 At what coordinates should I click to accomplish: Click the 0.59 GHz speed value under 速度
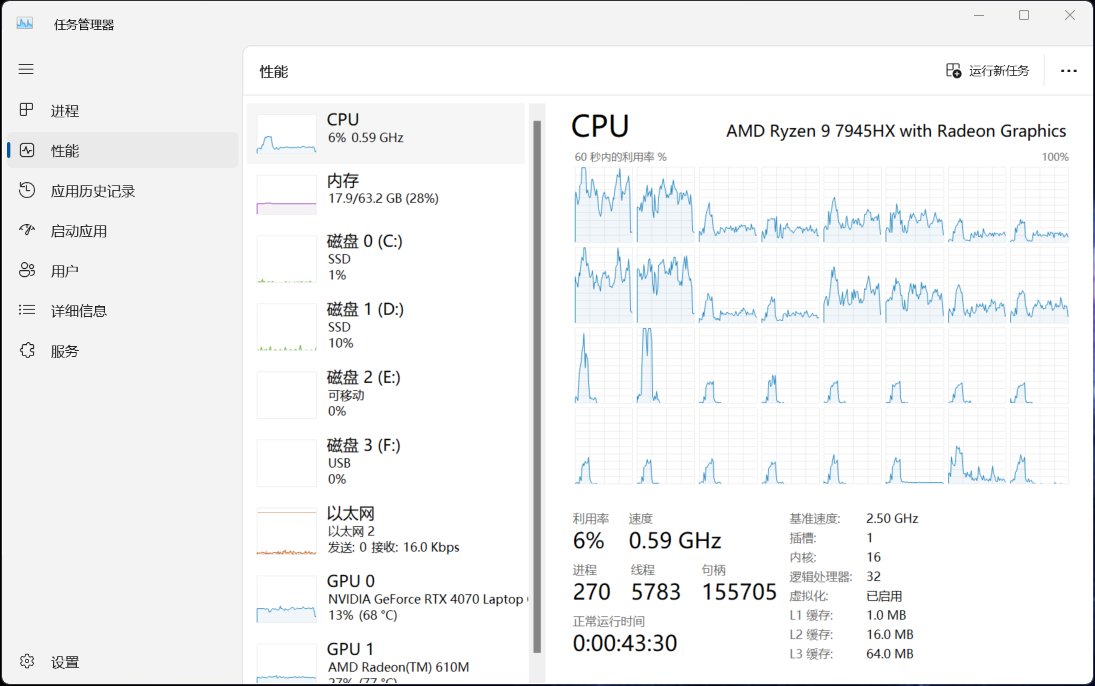[x=675, y=540]
